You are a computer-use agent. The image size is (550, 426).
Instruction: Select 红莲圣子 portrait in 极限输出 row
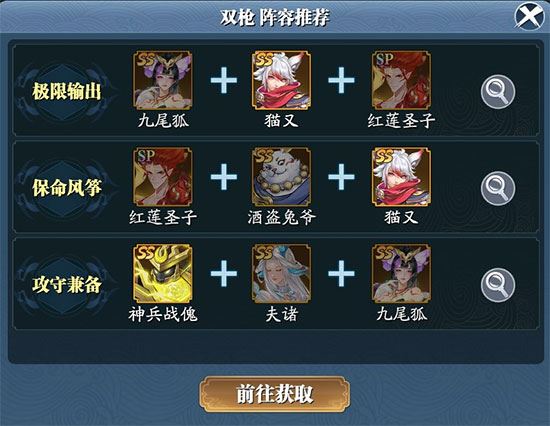(x=401, y=80)
